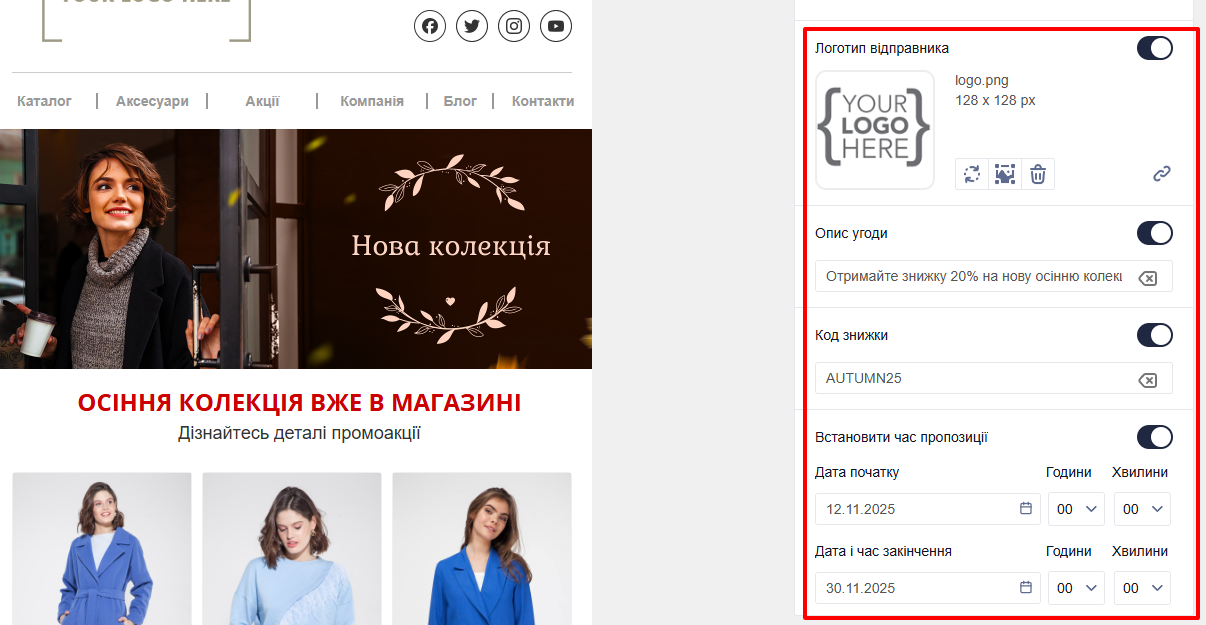Viewport: 1206px width, 625px height.
Task: Replace the sender logo image
Action: [972, 174]
